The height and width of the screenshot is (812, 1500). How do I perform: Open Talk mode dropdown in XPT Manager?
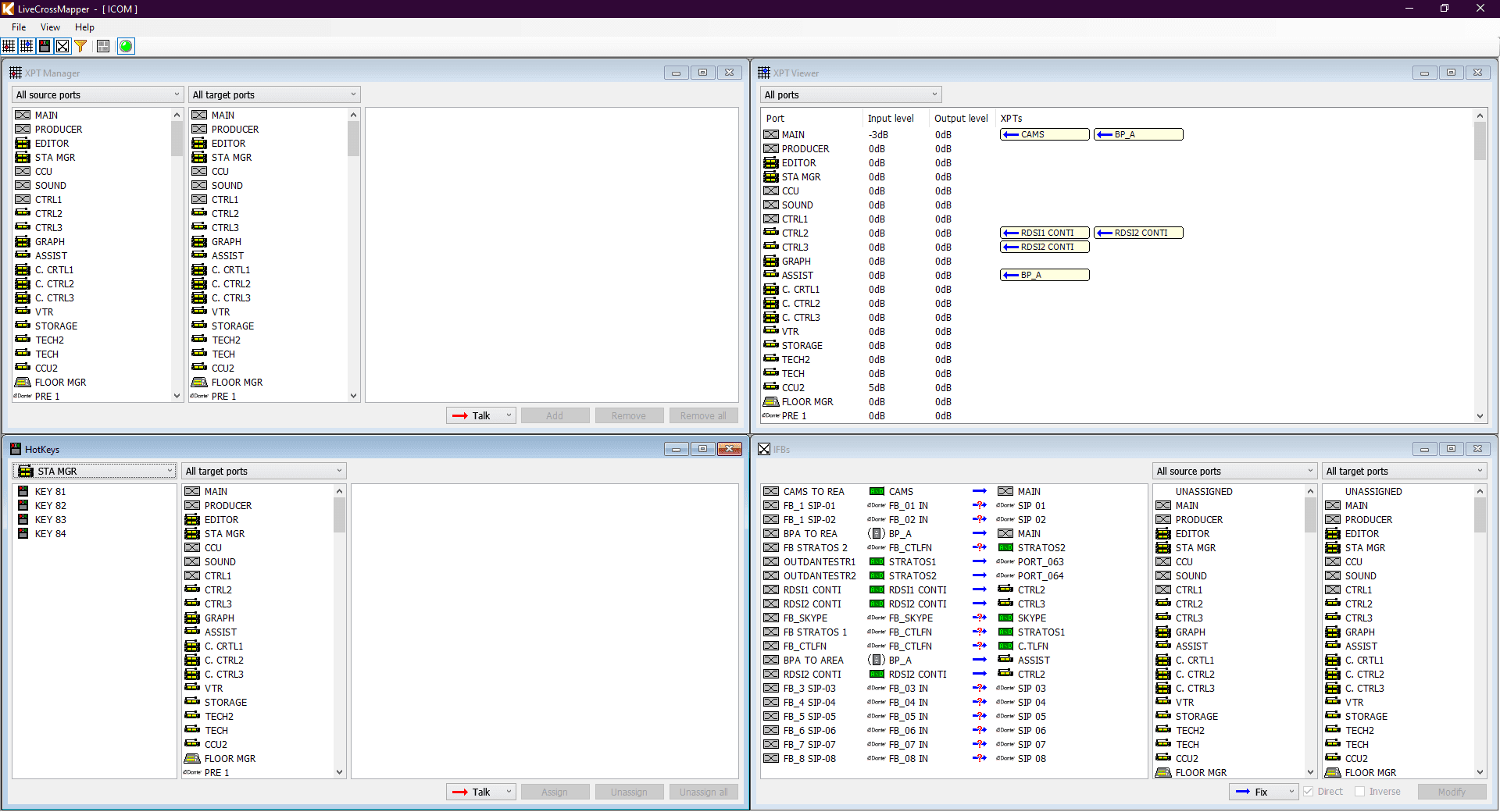(481, 415)
